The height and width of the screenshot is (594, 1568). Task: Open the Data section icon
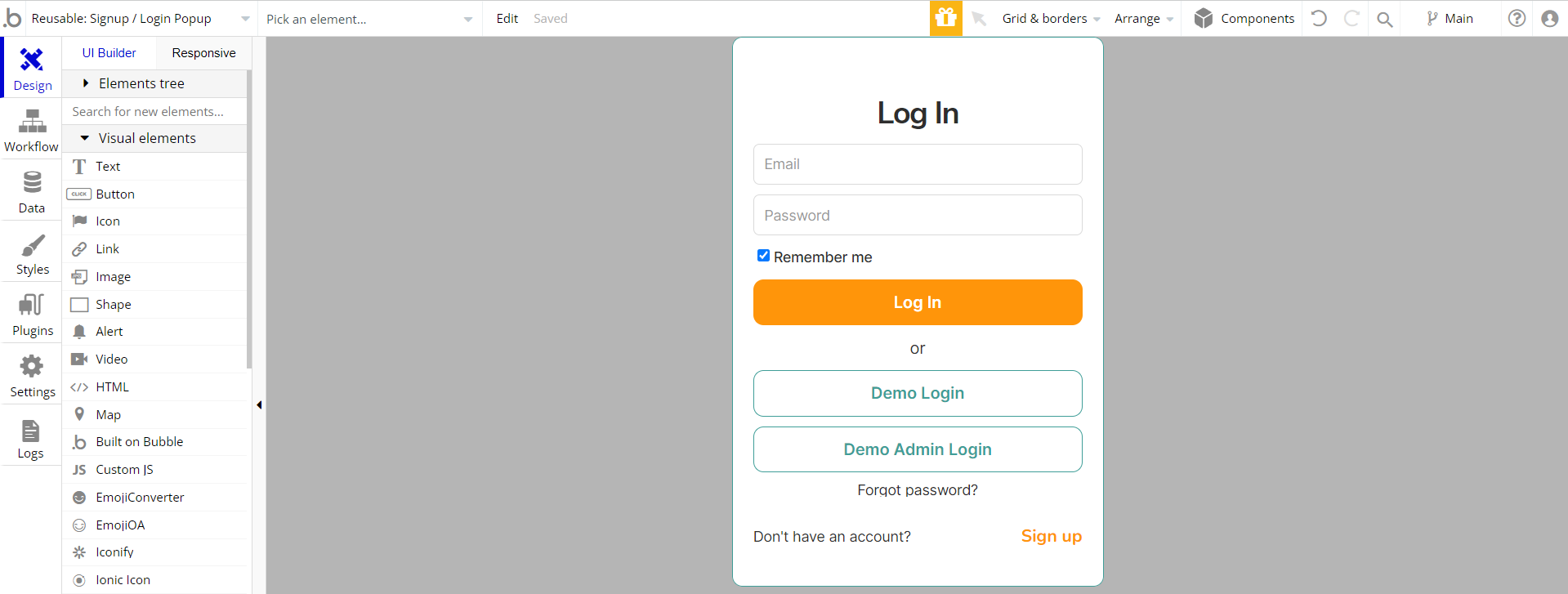pos(32,182)
